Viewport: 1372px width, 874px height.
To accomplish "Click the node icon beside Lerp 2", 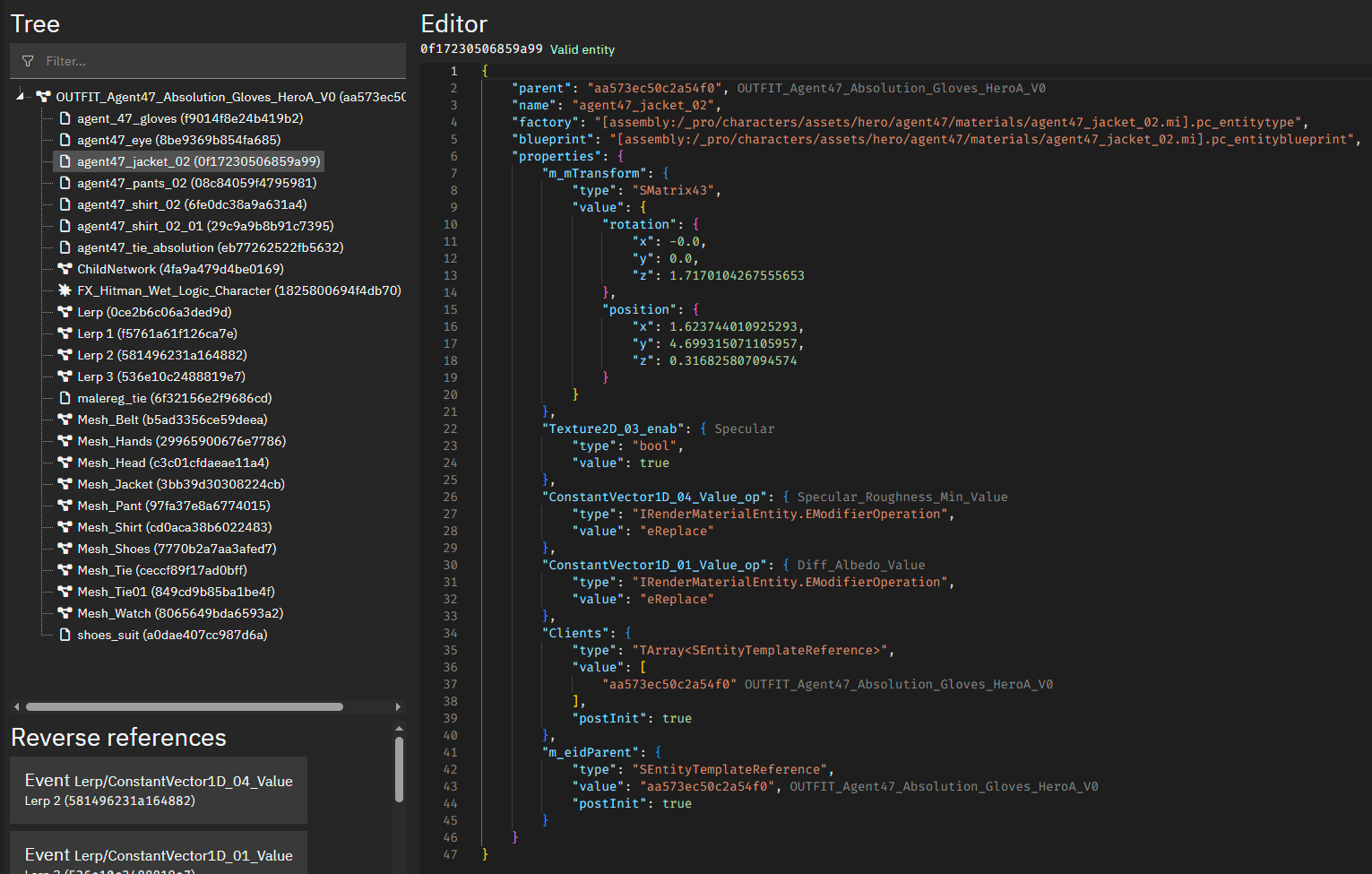I will pyautogui.click(x=65, y=355).
